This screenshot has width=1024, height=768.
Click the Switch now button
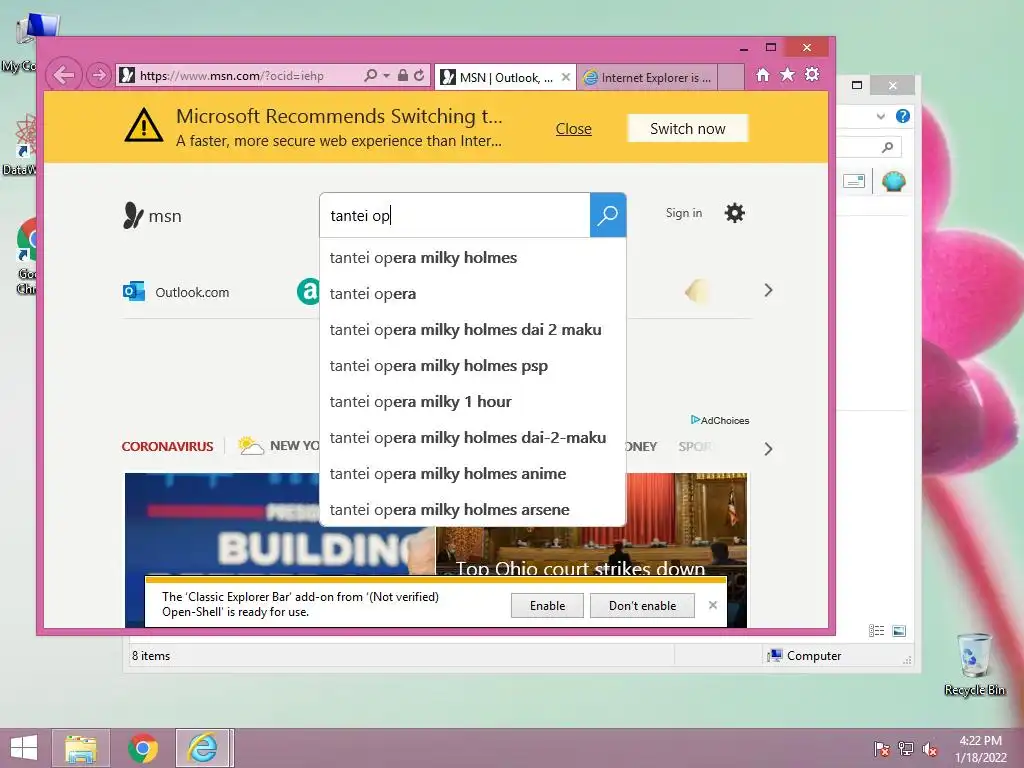688,129
